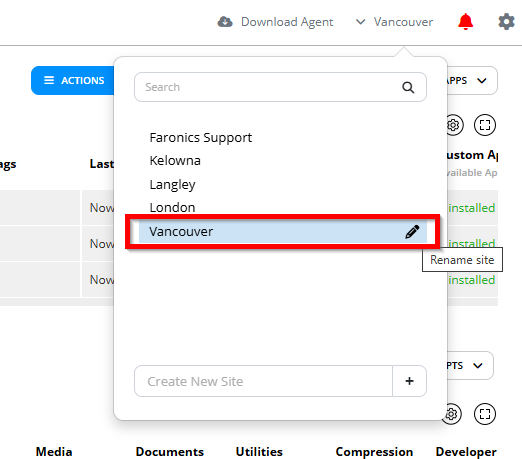This screenshot has height=459, width=522.
Task: Click the red notification bell icon
Action: (465, 22)
